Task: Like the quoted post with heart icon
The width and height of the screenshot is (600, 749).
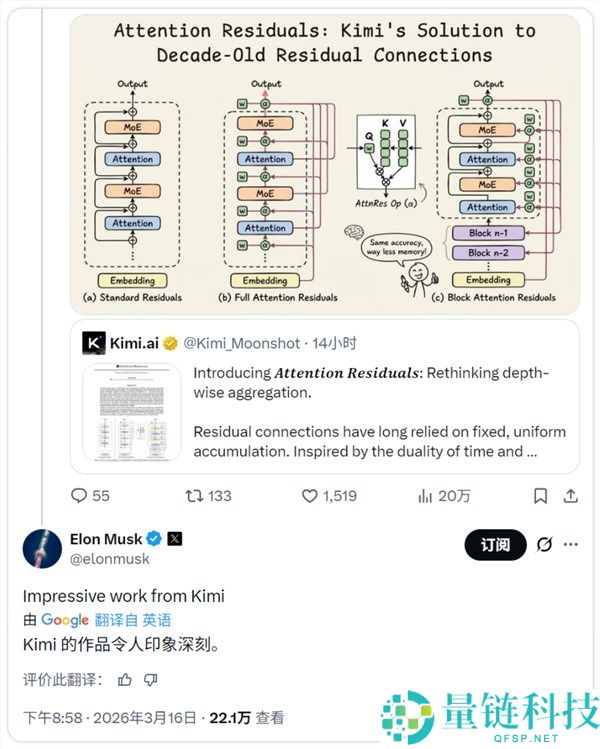Action: 310,496
